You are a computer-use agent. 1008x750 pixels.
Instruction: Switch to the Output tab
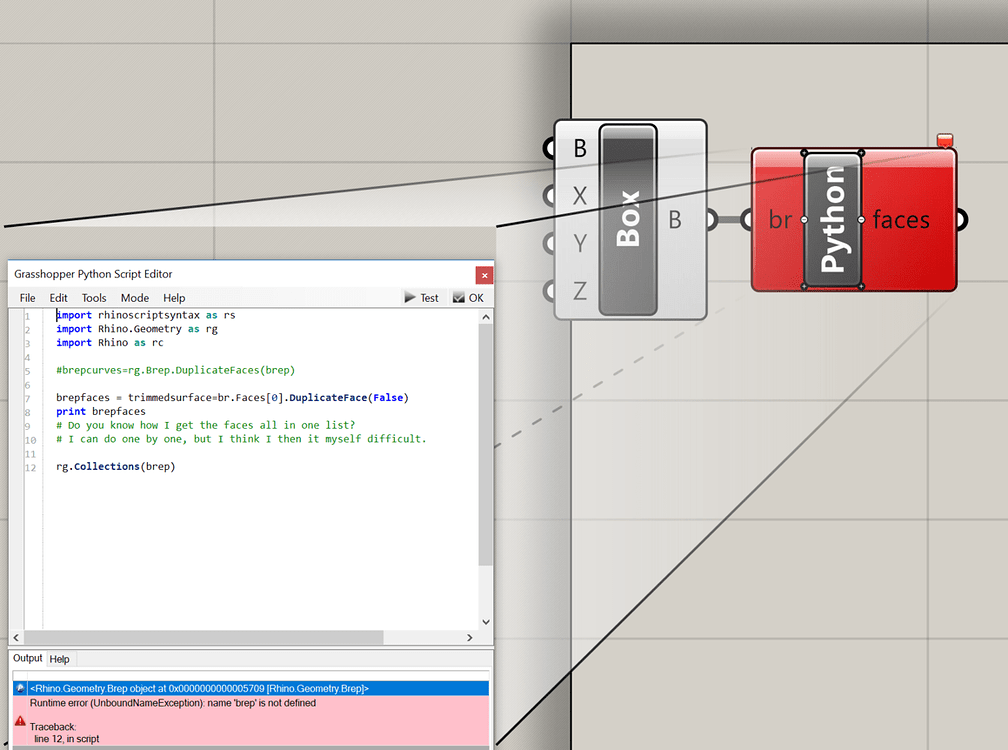28,658
